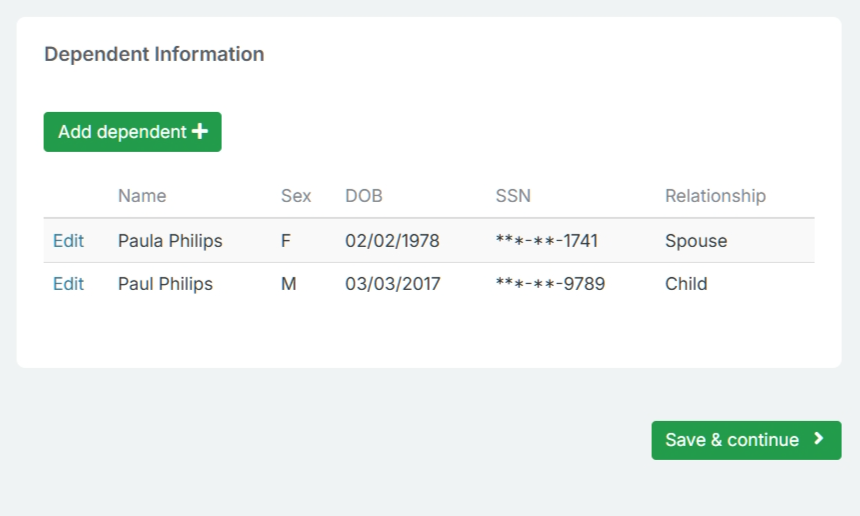Click the Name column header
The height and width of the screenshot is (516, 860).
[x=142, y=196]
